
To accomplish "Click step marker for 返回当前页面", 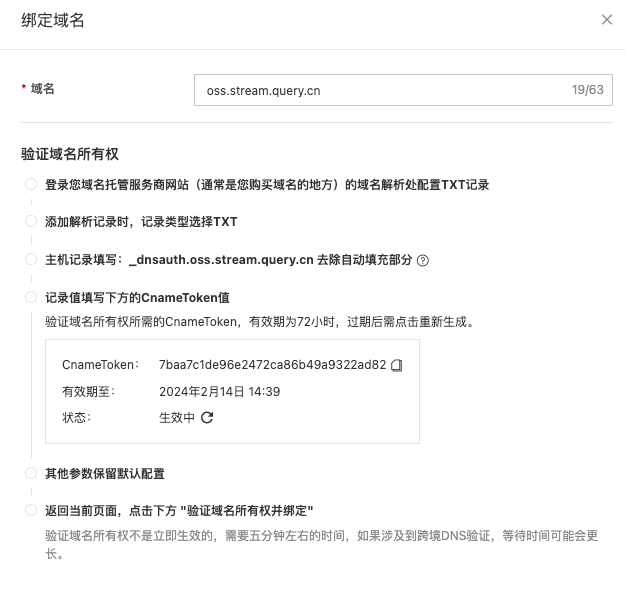I will click(x=31, y=510).
